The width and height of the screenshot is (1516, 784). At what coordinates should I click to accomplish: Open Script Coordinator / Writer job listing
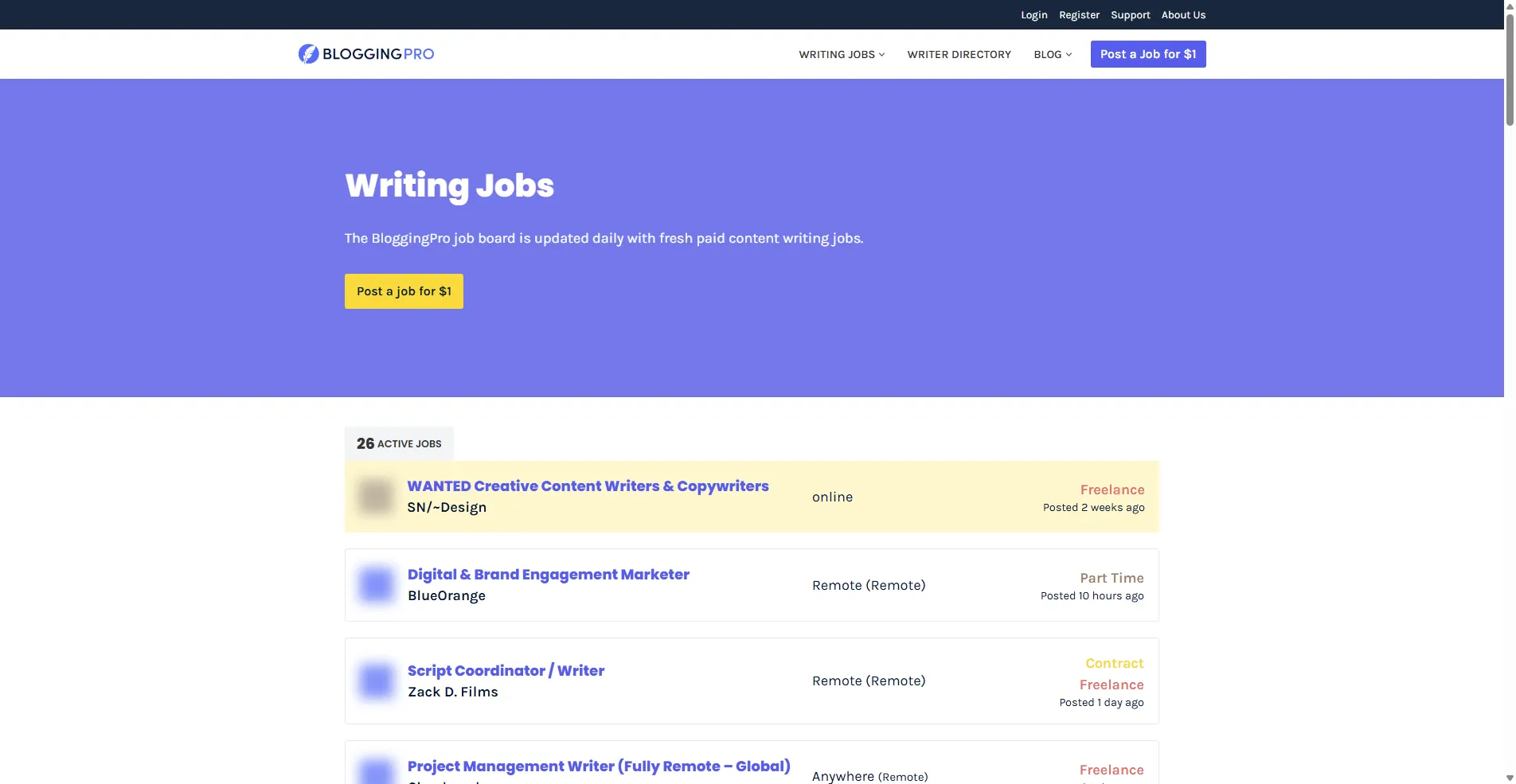[506, 670]
